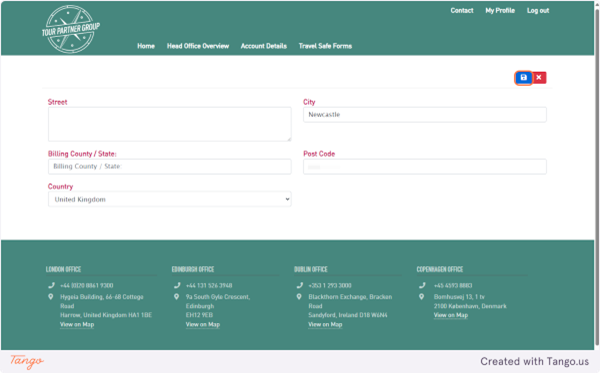
Task: Click the Tour Partner Group logo
Action: (x=71, y=29)
